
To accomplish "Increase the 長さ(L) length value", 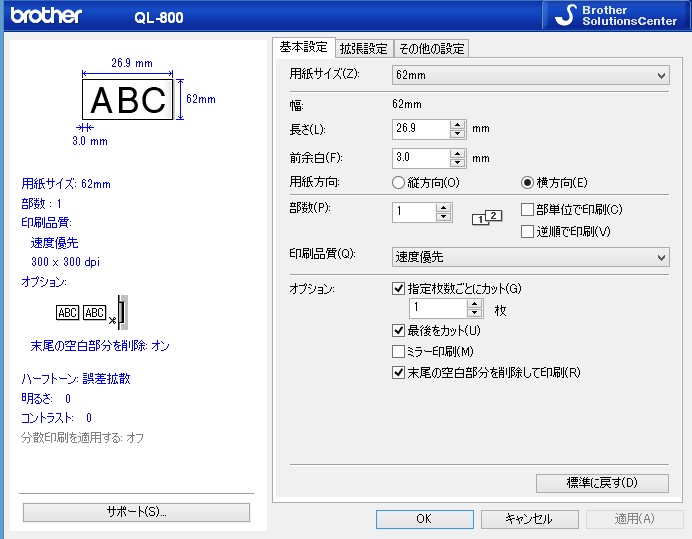I will pos(458,124).
